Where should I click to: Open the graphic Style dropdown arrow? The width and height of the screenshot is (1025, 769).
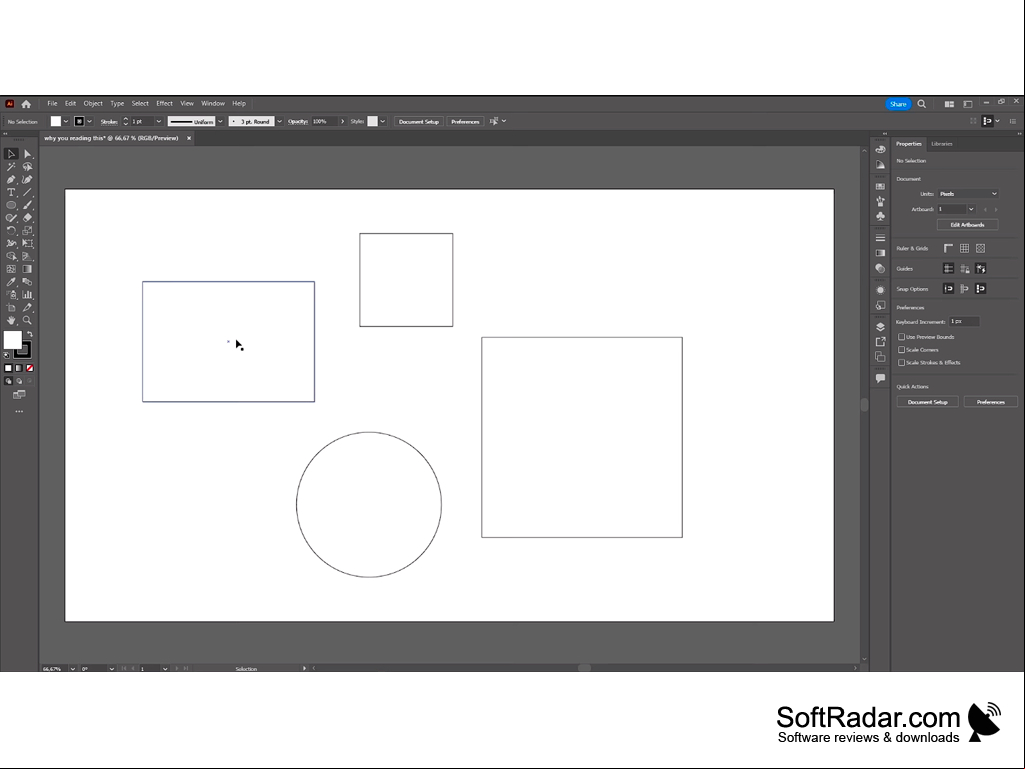[x=383, y=122]
